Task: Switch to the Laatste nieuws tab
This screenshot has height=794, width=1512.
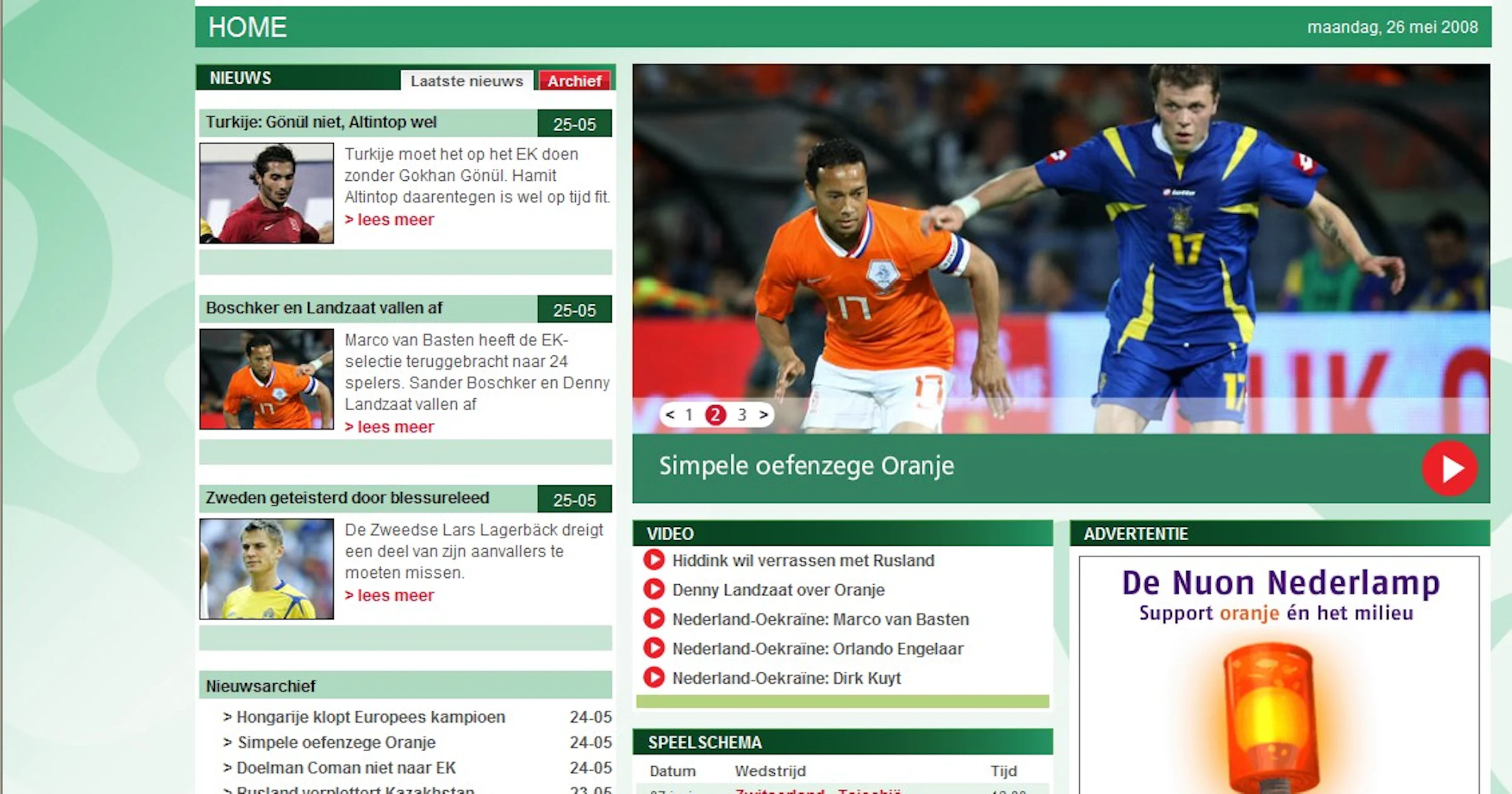Action: (467, 81)
